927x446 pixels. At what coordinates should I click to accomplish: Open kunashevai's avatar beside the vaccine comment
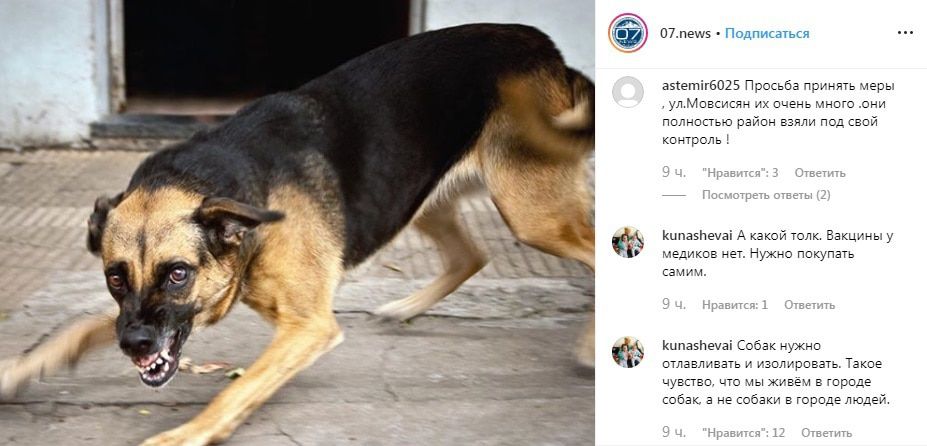(x=628, y=242)
